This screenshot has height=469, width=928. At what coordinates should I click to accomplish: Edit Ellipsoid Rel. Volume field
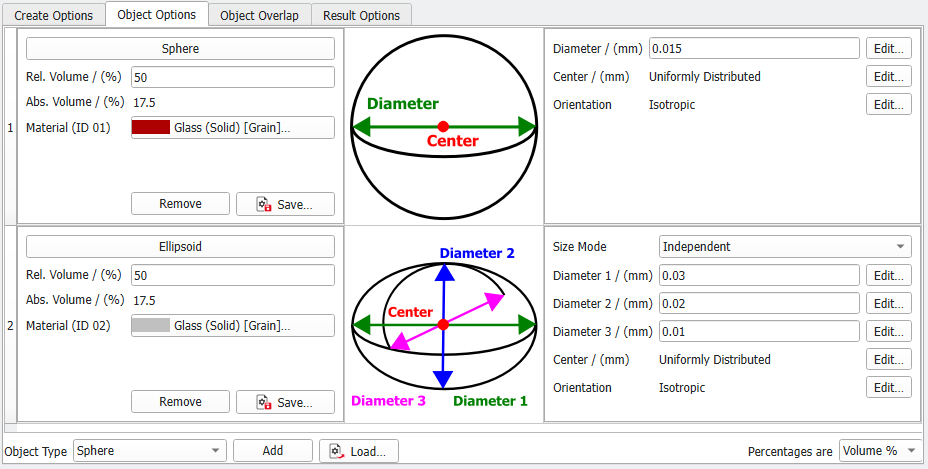233,275
